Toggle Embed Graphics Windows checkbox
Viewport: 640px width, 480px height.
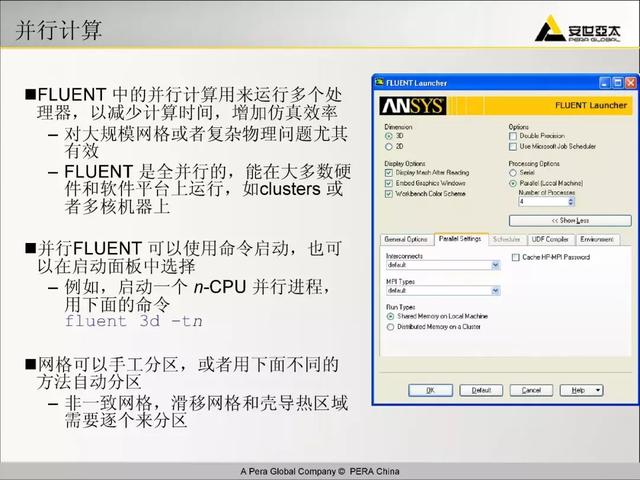(389, 184)
